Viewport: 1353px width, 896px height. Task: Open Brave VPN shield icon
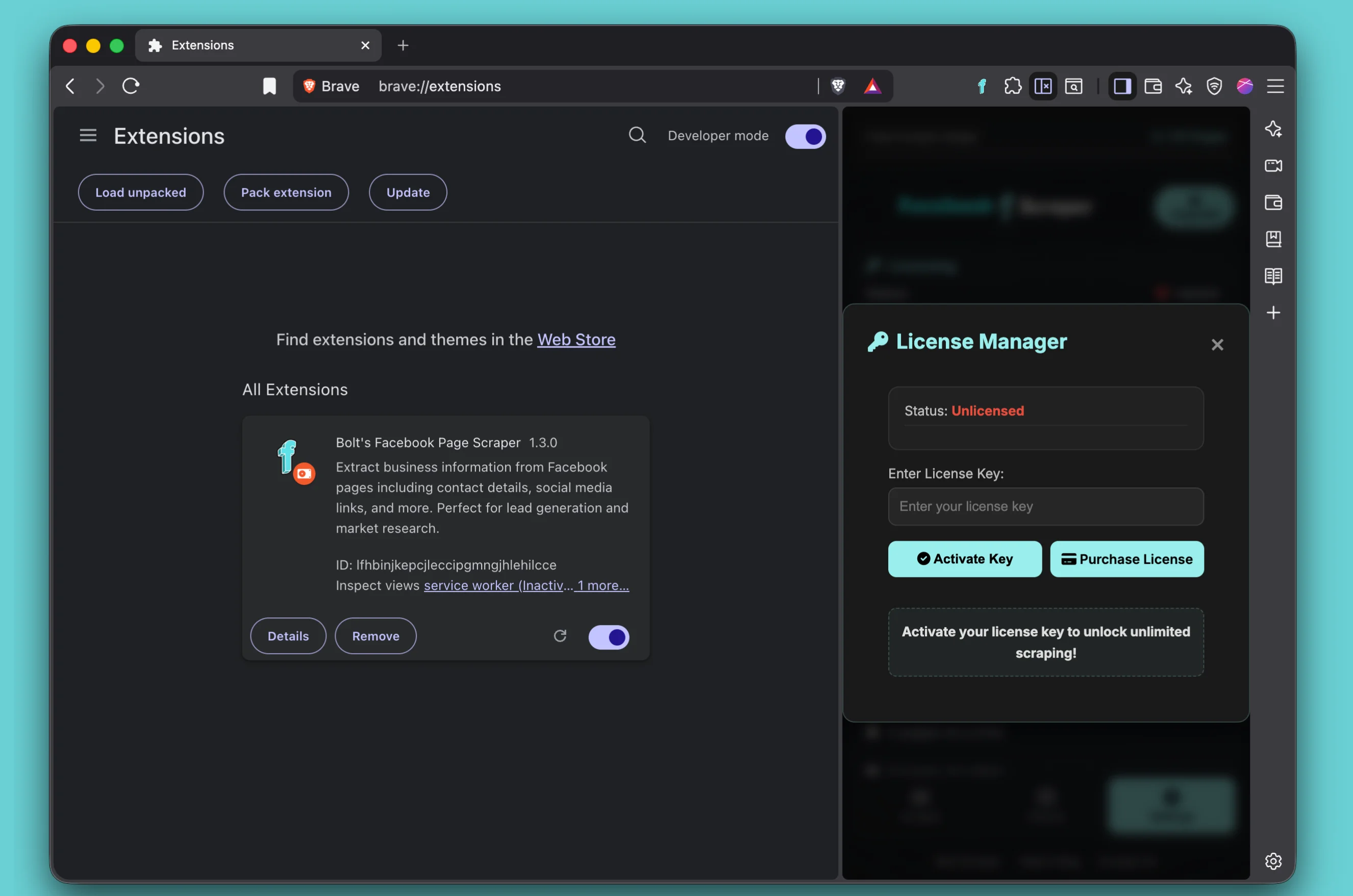[1214, 86]
